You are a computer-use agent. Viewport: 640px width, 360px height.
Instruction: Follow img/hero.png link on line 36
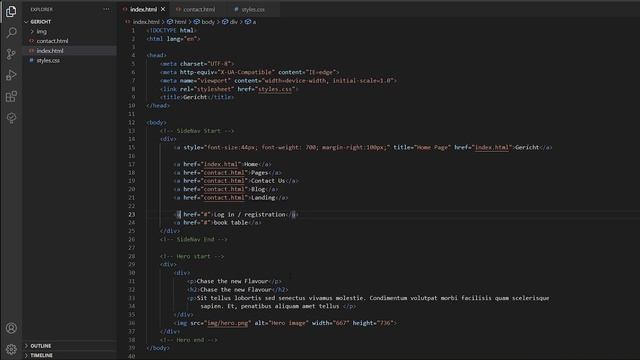227,323
